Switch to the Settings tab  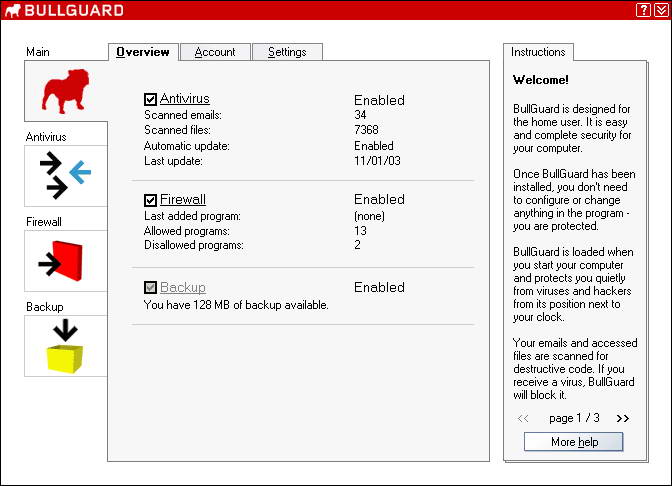287,52
